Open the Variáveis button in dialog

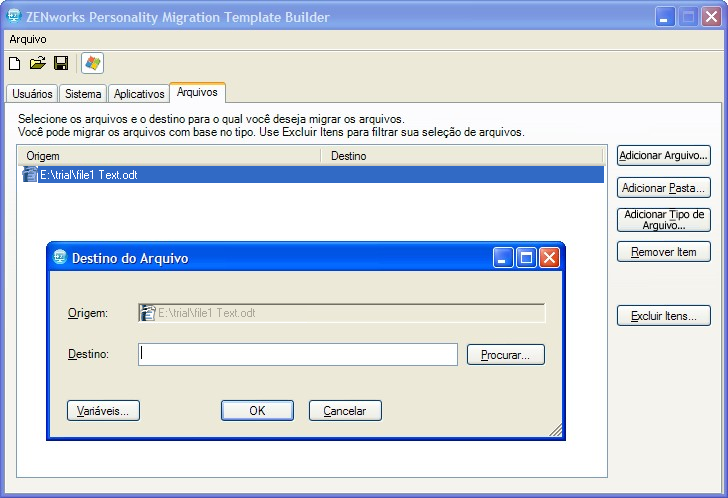(103, 411)
